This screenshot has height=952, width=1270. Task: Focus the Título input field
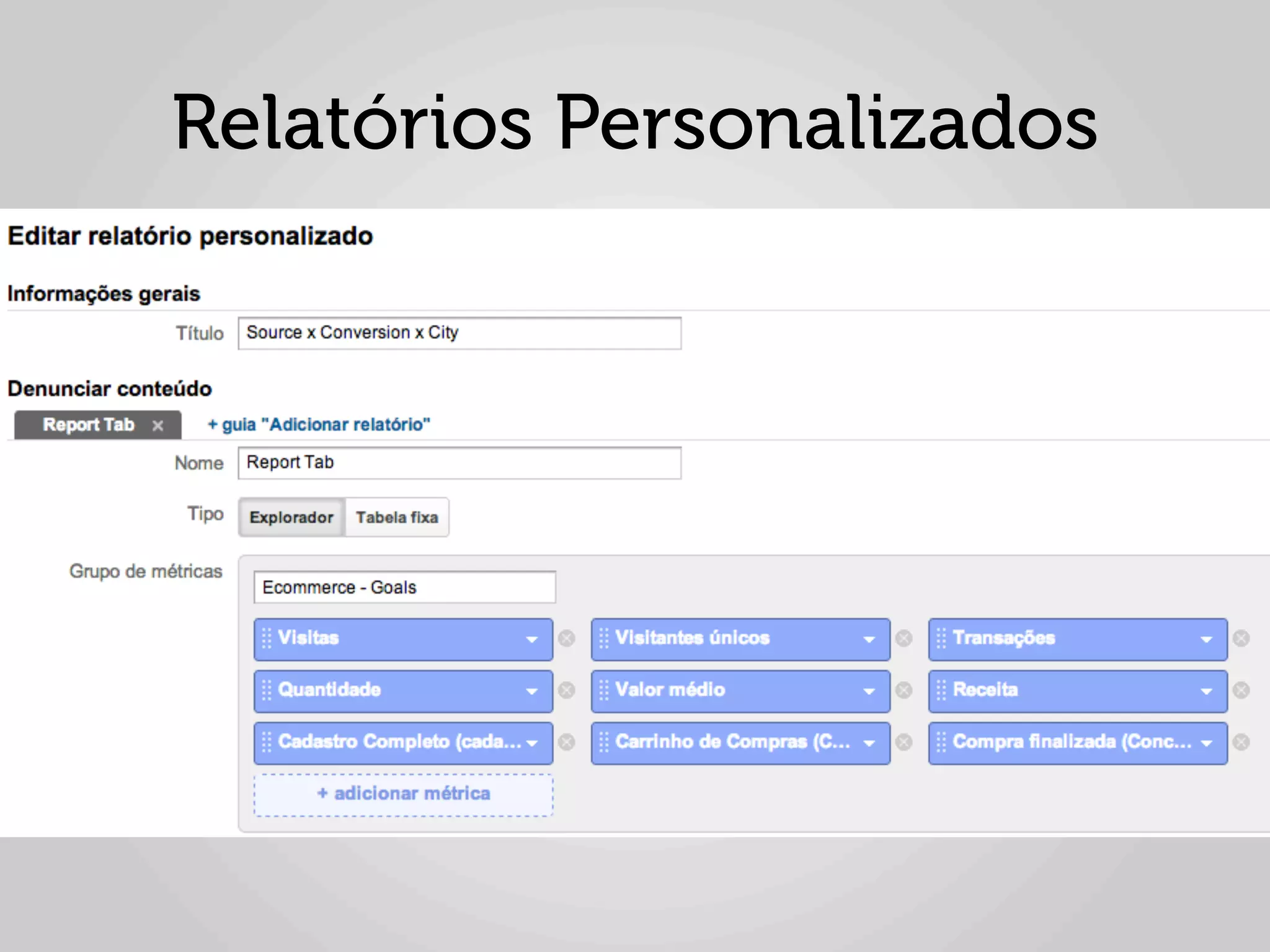click(460, 333)
